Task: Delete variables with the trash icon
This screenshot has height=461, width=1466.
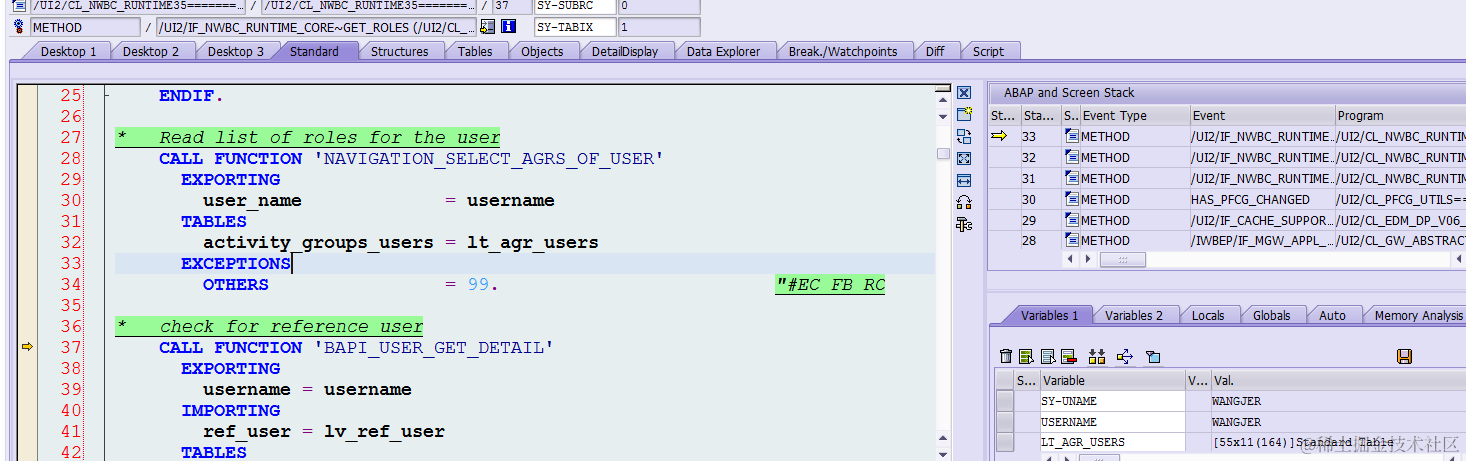Action: pyautogui.click(x=1007, y=356)
